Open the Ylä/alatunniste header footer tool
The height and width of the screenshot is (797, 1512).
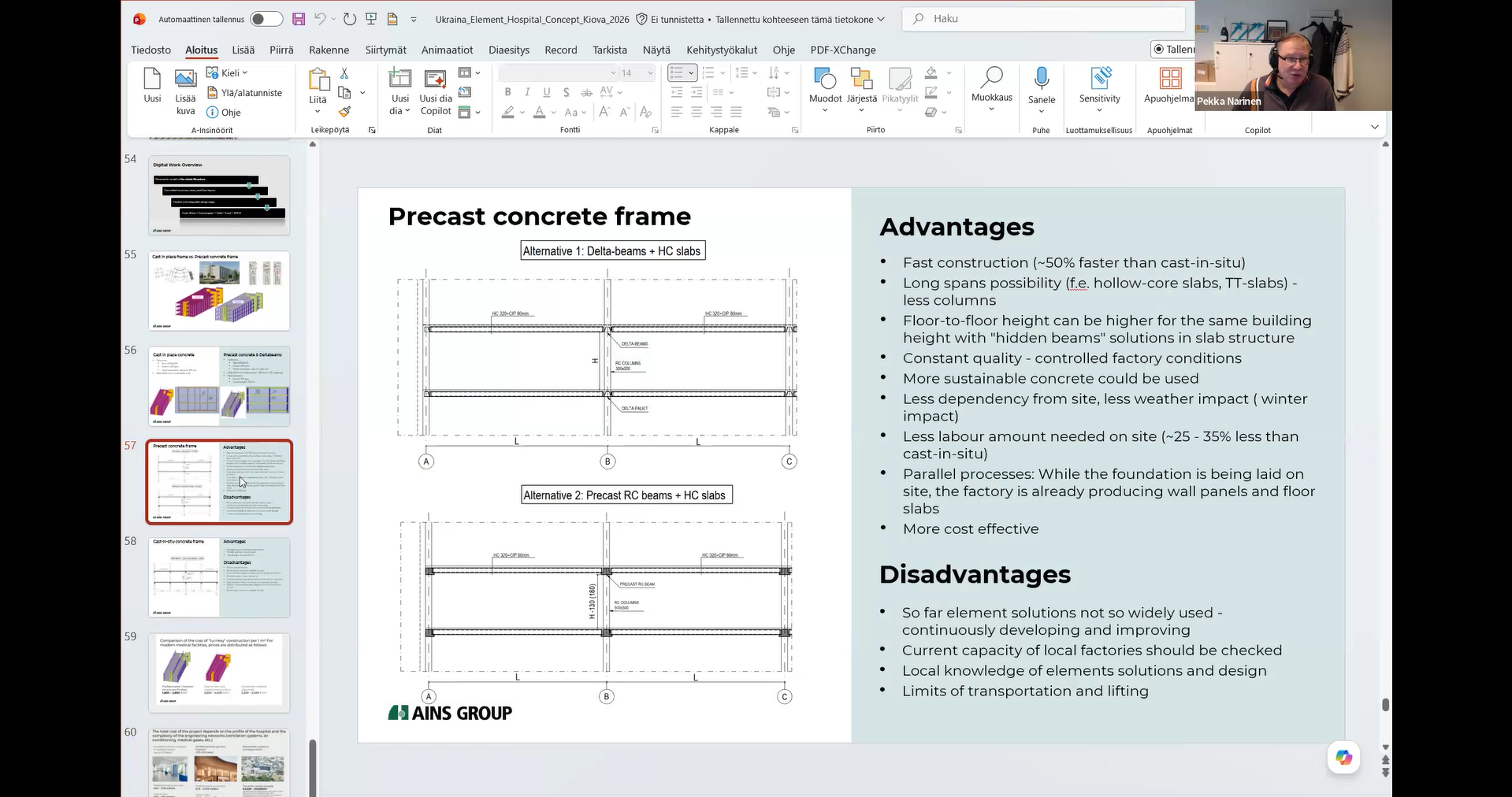[x=244, y=93]
